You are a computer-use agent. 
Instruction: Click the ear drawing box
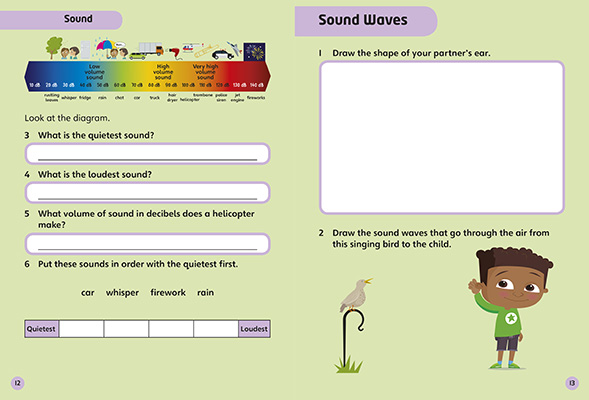pyautogui.click(x=442, y=137)
